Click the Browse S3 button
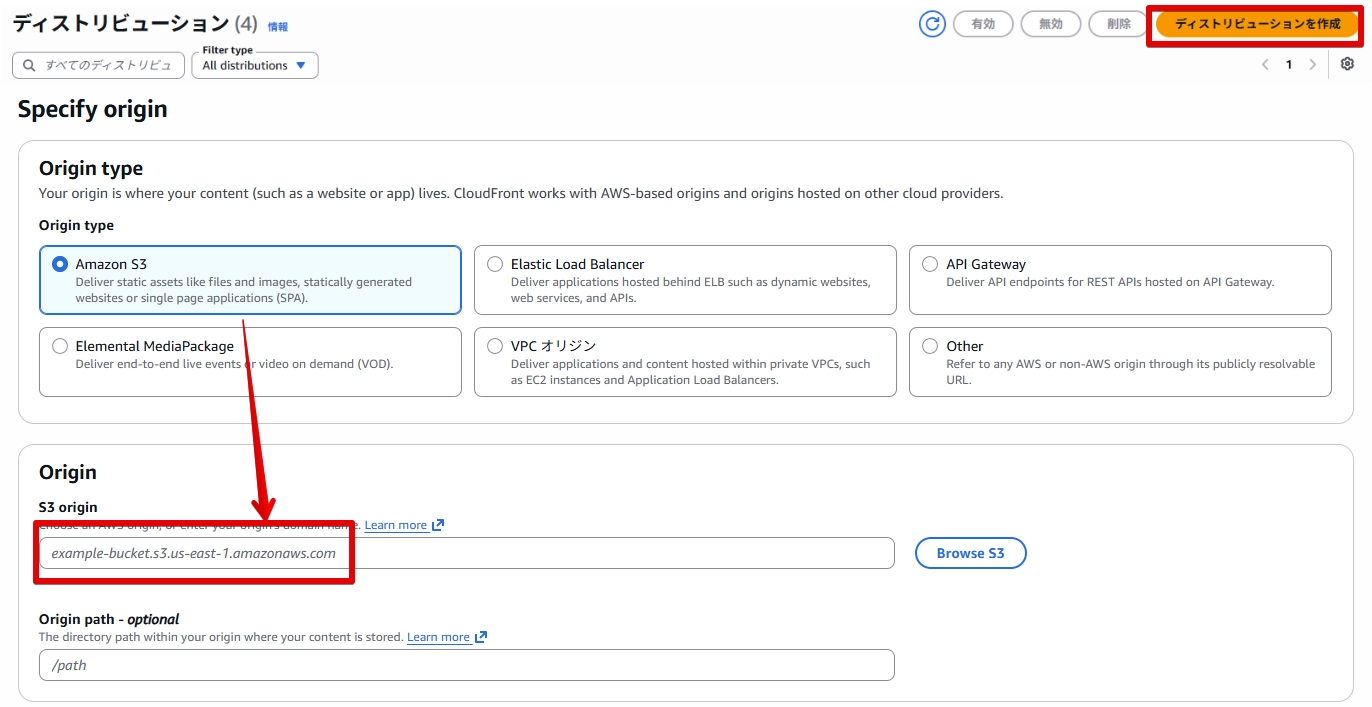 click(x=970, y=553)
